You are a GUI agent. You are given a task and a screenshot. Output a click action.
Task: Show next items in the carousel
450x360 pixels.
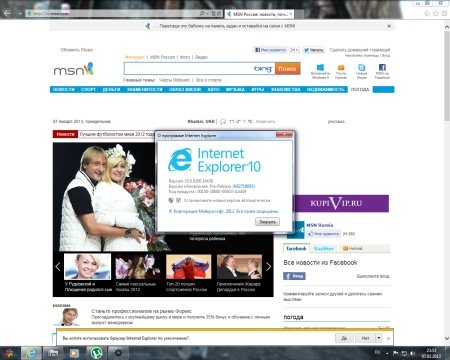point(268,266)
